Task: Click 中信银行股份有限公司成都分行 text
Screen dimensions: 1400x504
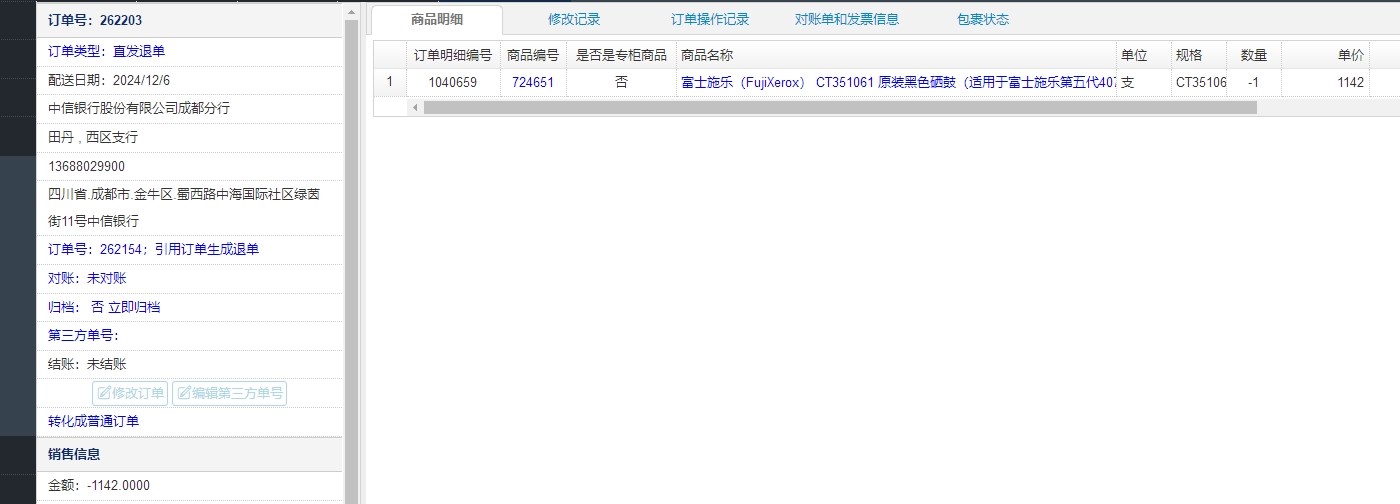Action: click(139, 108)
